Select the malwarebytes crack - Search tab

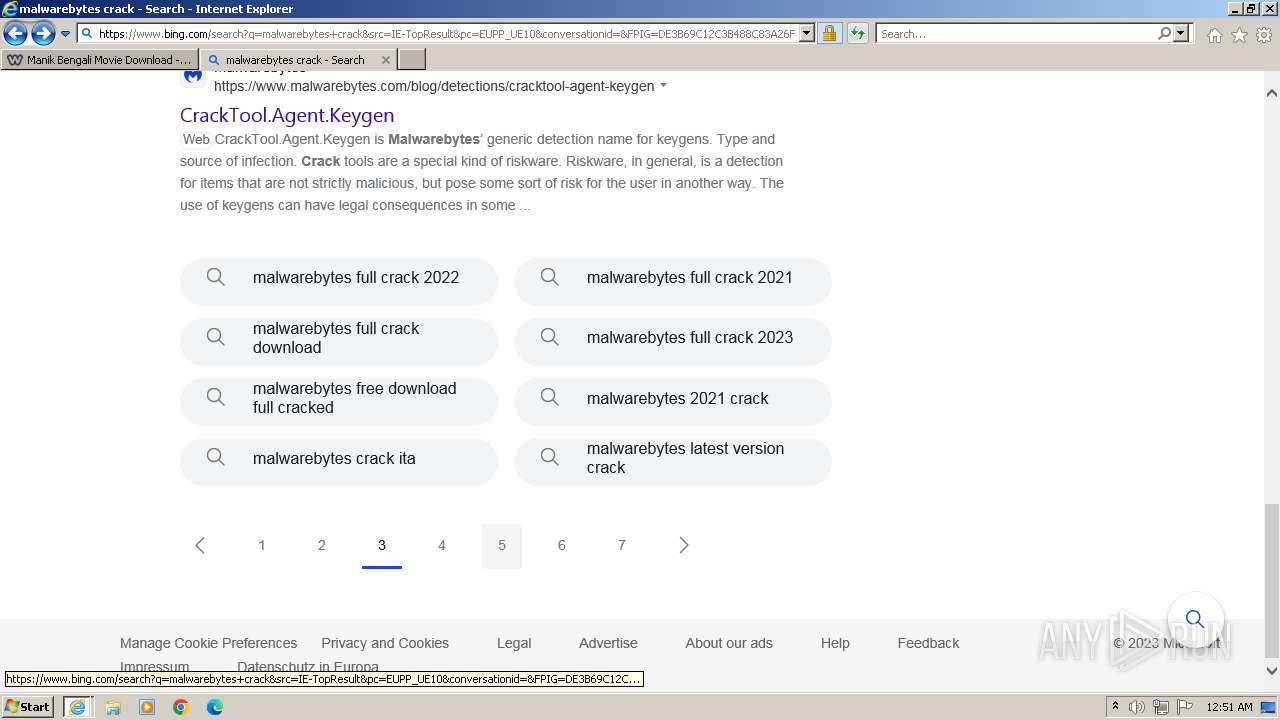click(x=297, y=60)
